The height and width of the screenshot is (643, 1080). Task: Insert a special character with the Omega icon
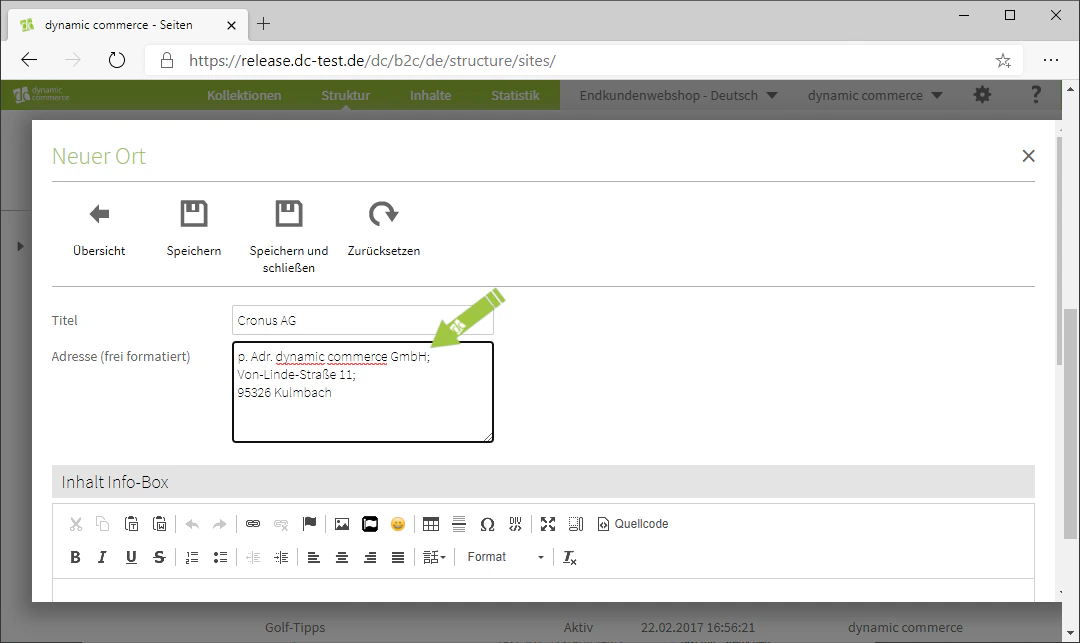[487, 524]
